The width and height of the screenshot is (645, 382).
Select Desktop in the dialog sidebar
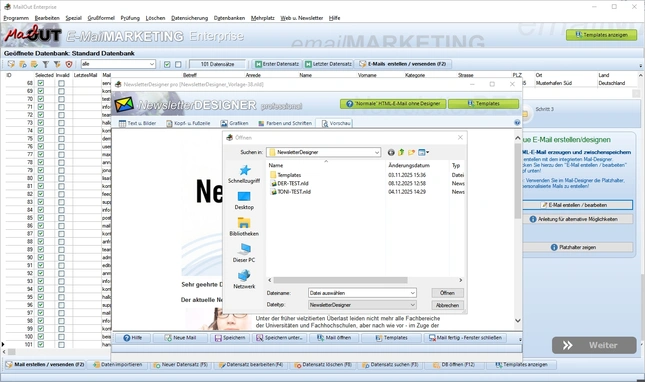244,201
